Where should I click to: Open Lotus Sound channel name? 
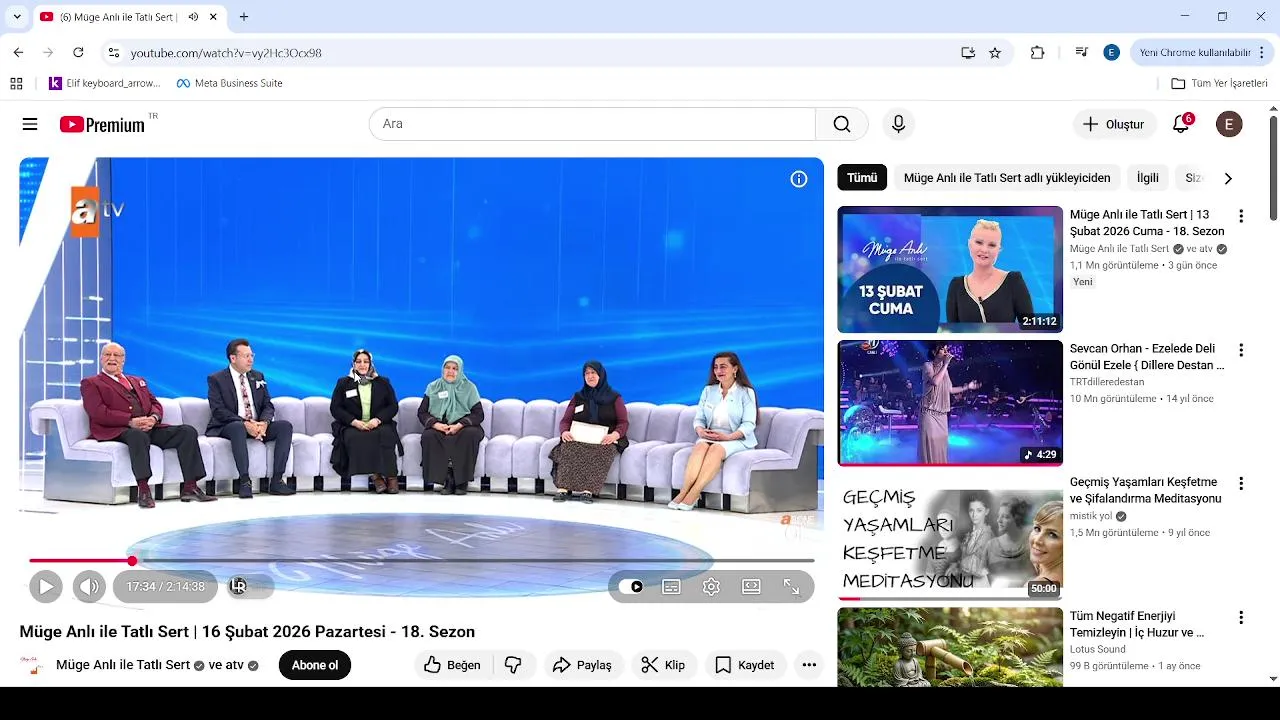(x=1098, y=649)
